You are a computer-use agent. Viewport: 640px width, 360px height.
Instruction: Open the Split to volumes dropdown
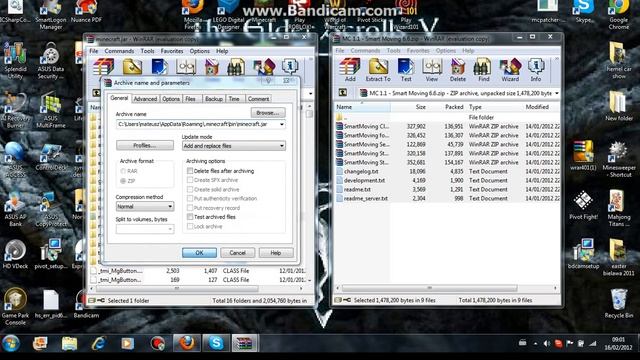click(144, 229)
